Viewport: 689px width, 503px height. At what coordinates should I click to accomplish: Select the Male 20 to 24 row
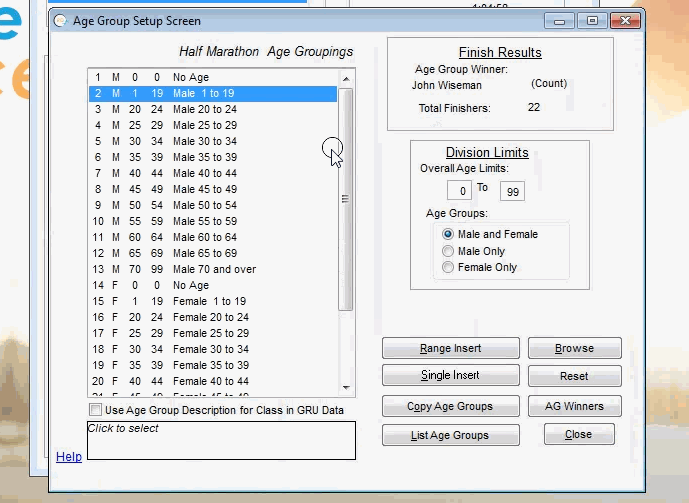213,109
